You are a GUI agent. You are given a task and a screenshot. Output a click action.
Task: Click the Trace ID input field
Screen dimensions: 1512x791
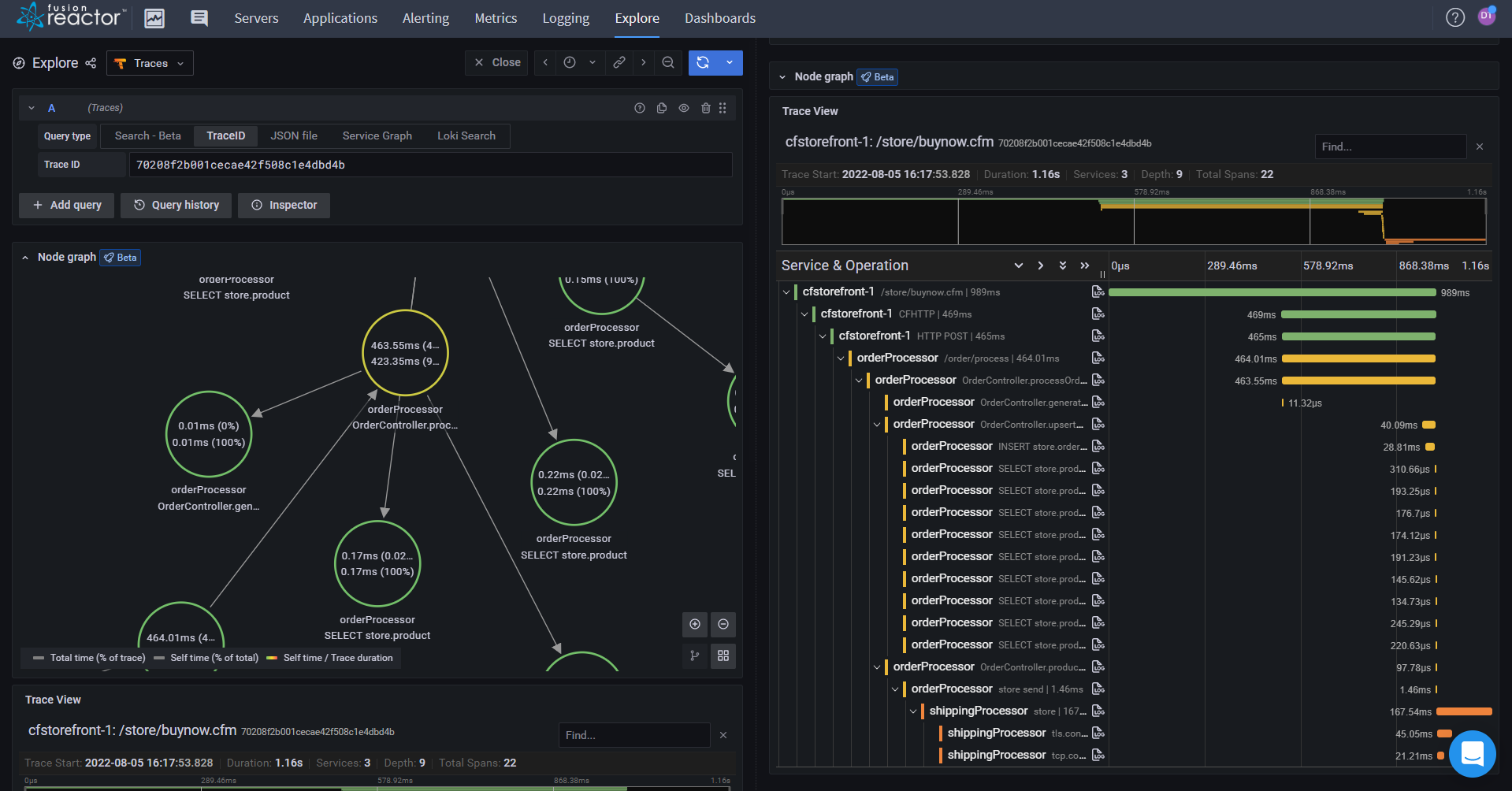[429, 165]
